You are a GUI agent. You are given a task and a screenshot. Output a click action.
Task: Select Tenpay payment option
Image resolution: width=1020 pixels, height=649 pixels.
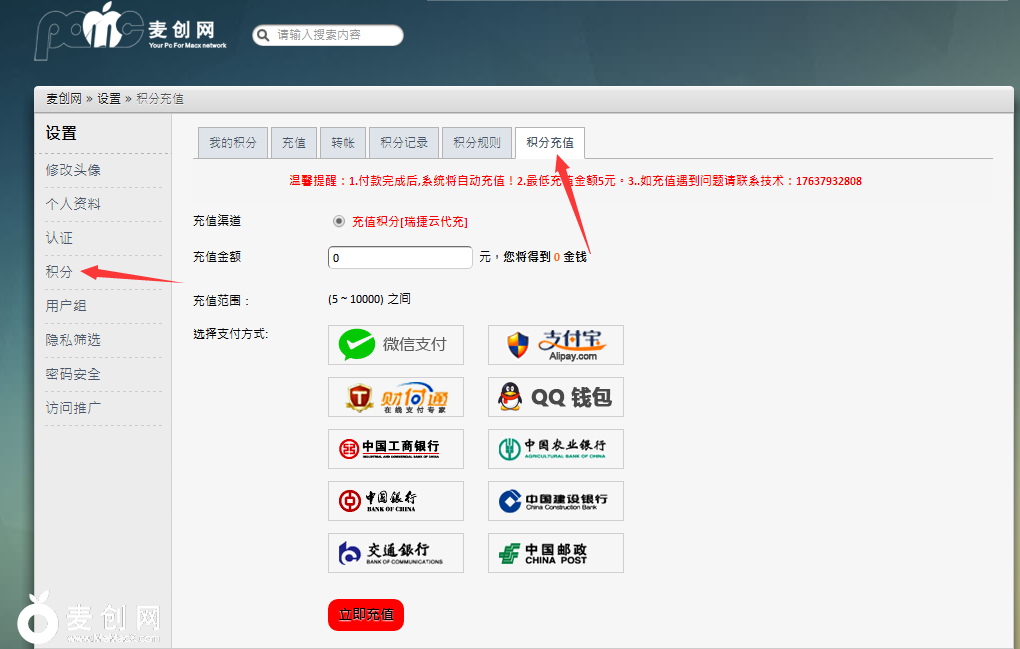395,397
